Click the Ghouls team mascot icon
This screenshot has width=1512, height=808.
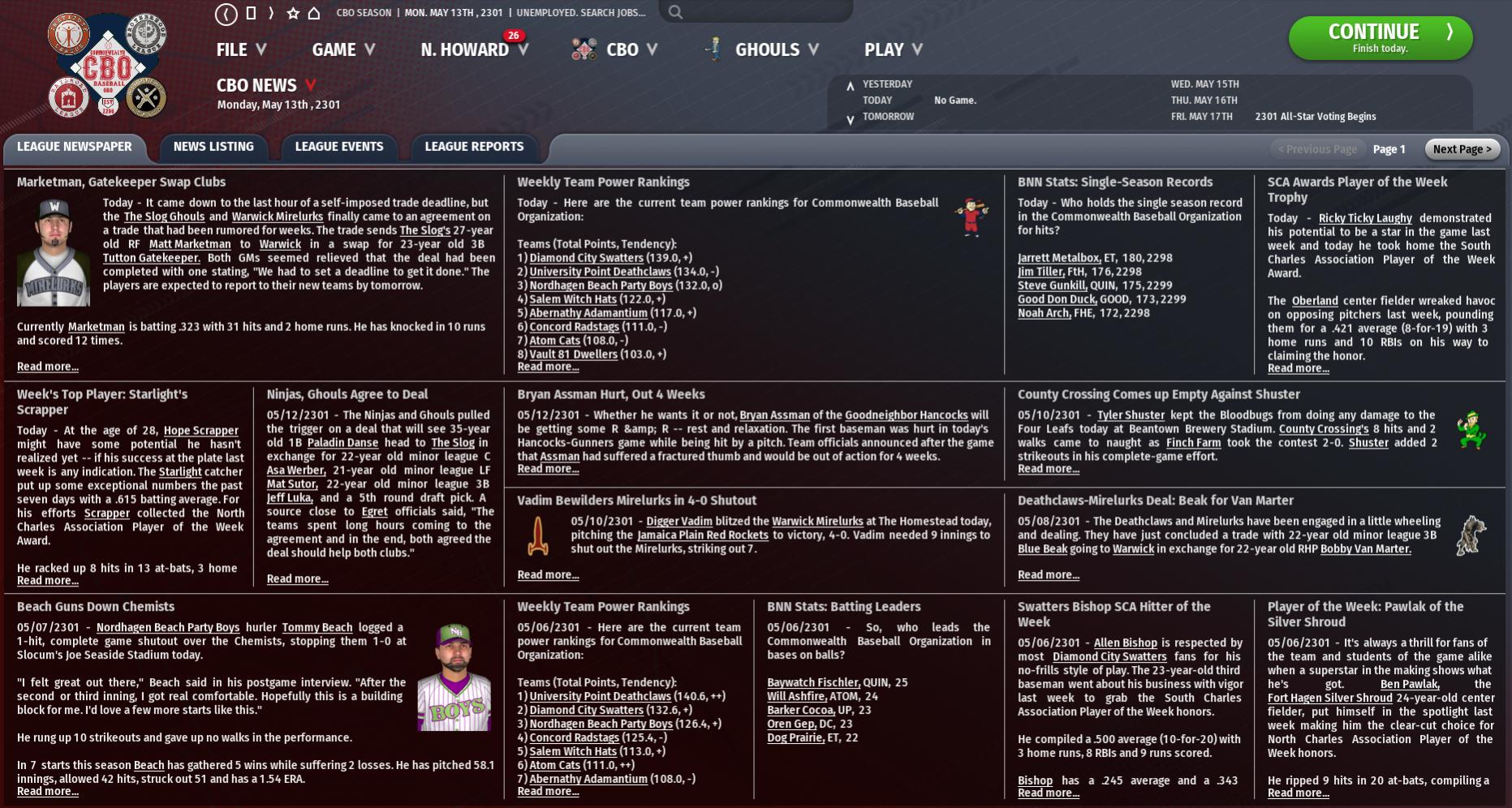pos(714,49)
